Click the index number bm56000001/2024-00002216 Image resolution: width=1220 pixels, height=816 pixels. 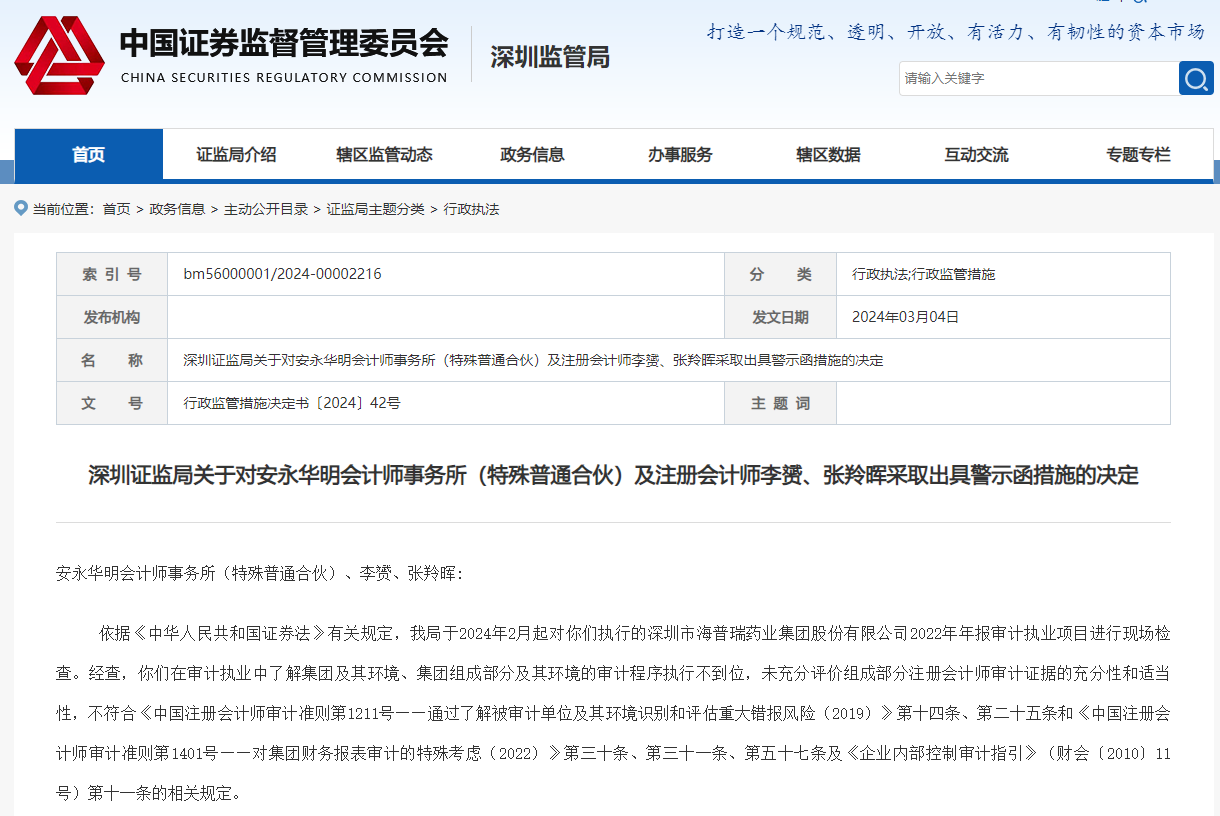pos(282,274)
